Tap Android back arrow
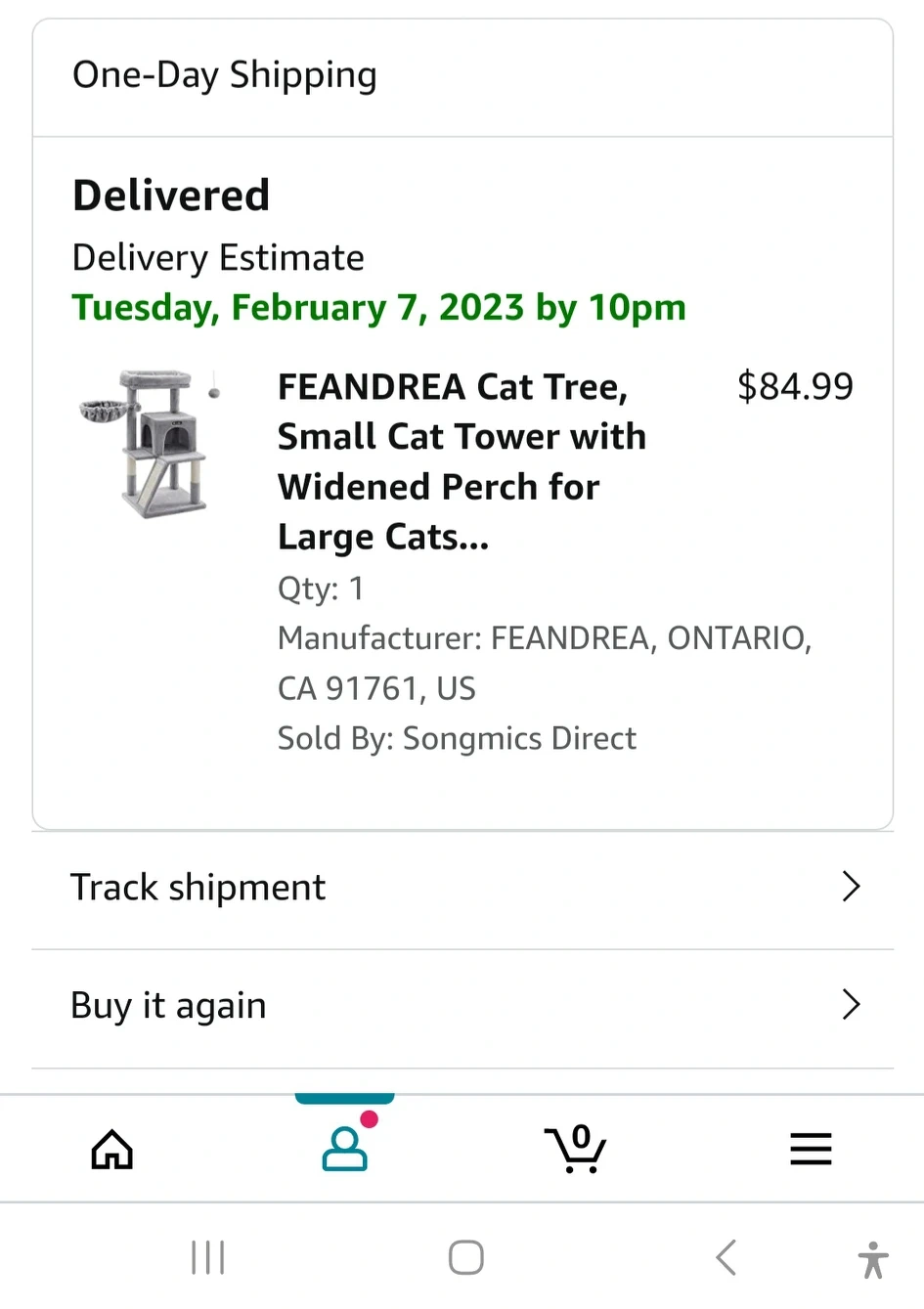This screenshot has width=924, height=1309. 726,1257
